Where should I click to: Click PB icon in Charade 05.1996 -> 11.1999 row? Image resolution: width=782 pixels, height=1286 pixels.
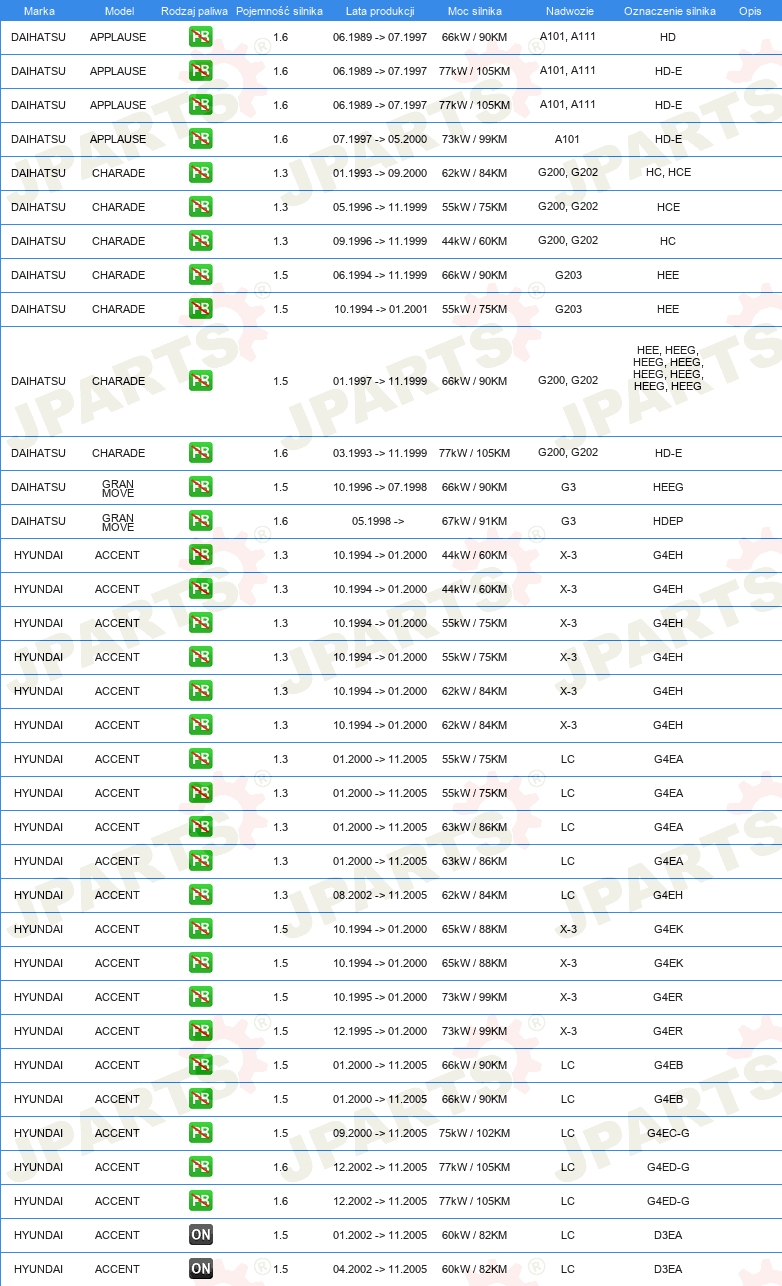(x=200, y=207)
